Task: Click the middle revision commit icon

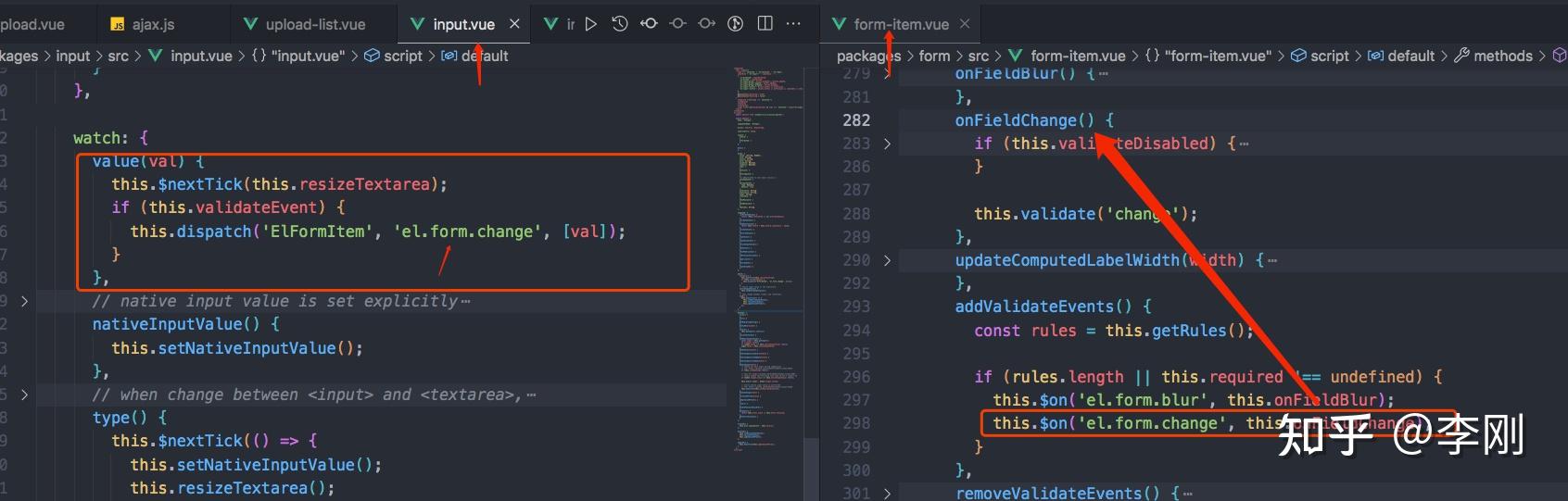Action: click(x=678, y=24)
